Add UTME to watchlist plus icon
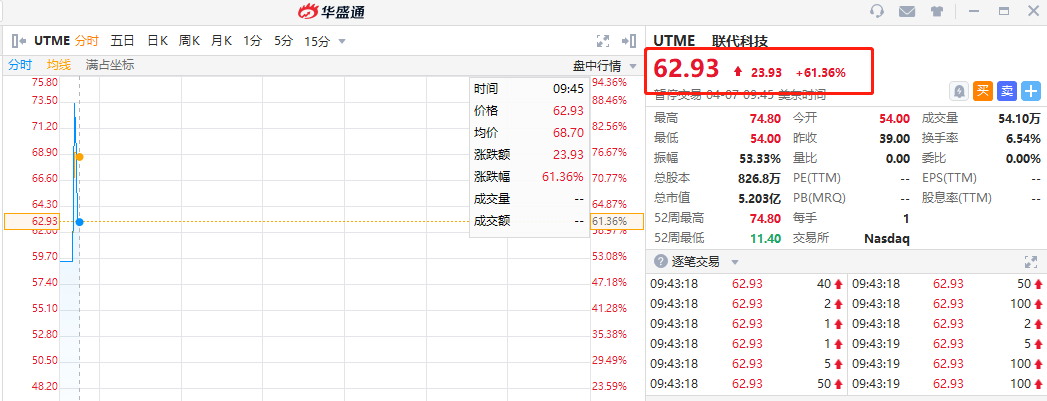Image resolution: width=1047 pixels, height=401 pixels. point(1032,91)
